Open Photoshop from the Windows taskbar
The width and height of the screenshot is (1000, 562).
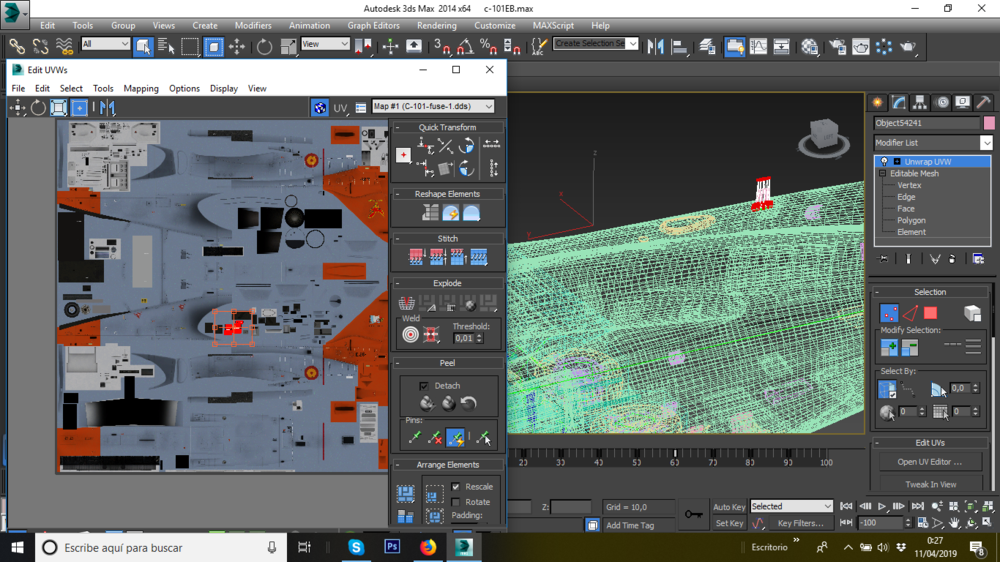pyautogui.click(x=392, y=547)
